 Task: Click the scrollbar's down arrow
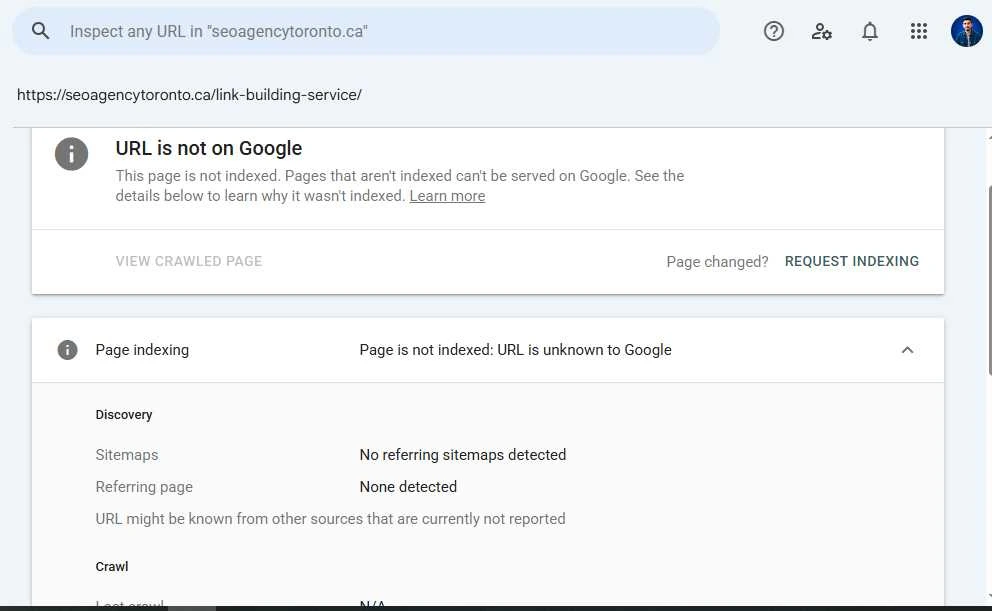[x=989, y=596]
